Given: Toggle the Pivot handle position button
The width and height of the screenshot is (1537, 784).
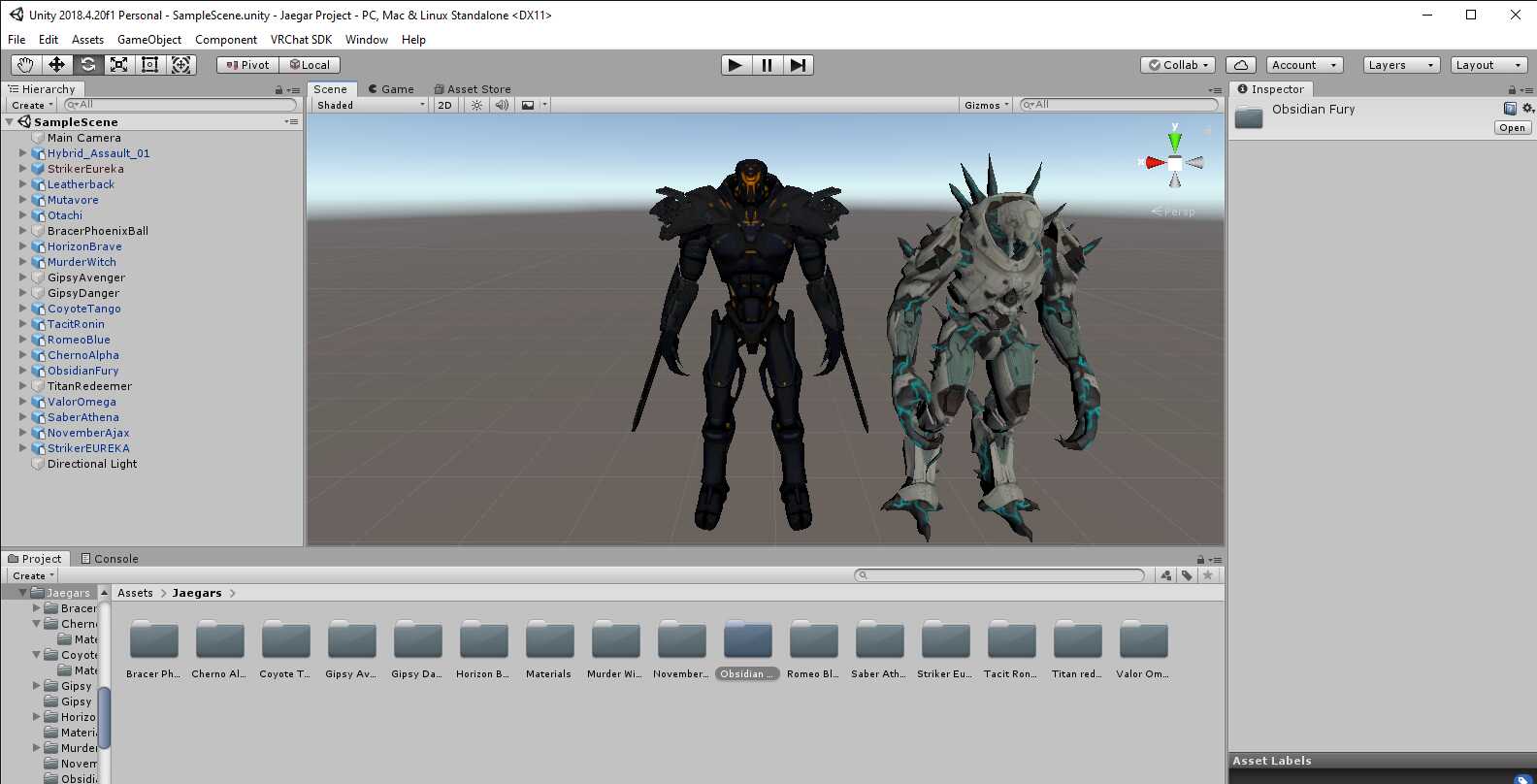Looking at the screenshot, I should [x=248, y=65].
